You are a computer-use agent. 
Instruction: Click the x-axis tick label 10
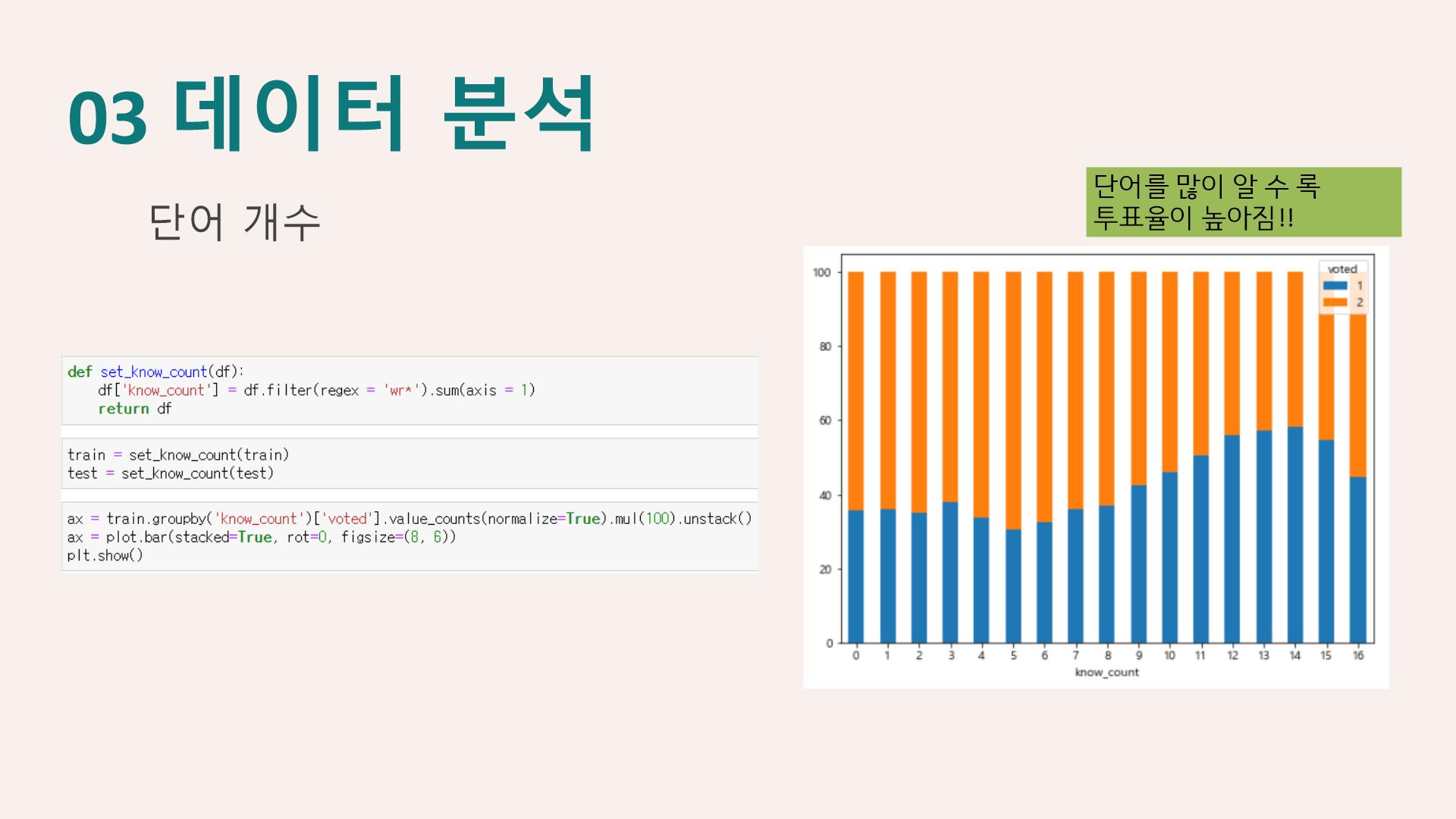pyautogui.click(x=1169, y=656)
